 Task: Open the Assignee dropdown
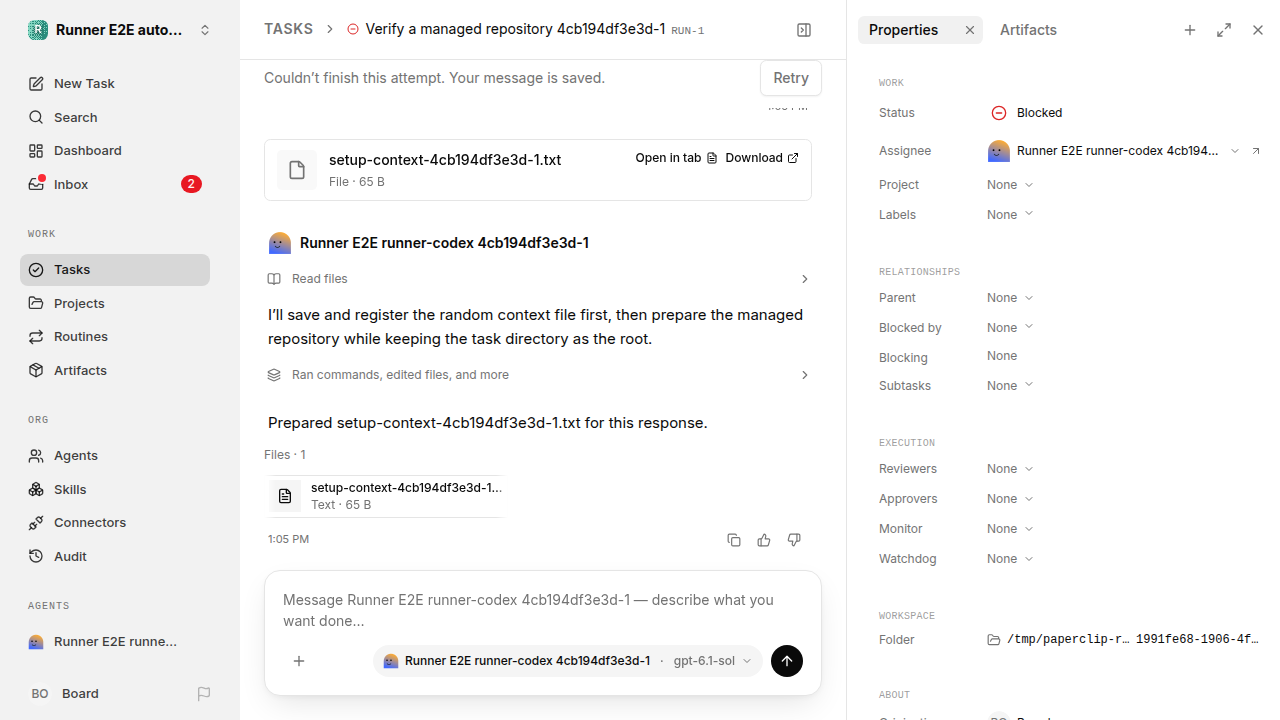(1114, 151)
